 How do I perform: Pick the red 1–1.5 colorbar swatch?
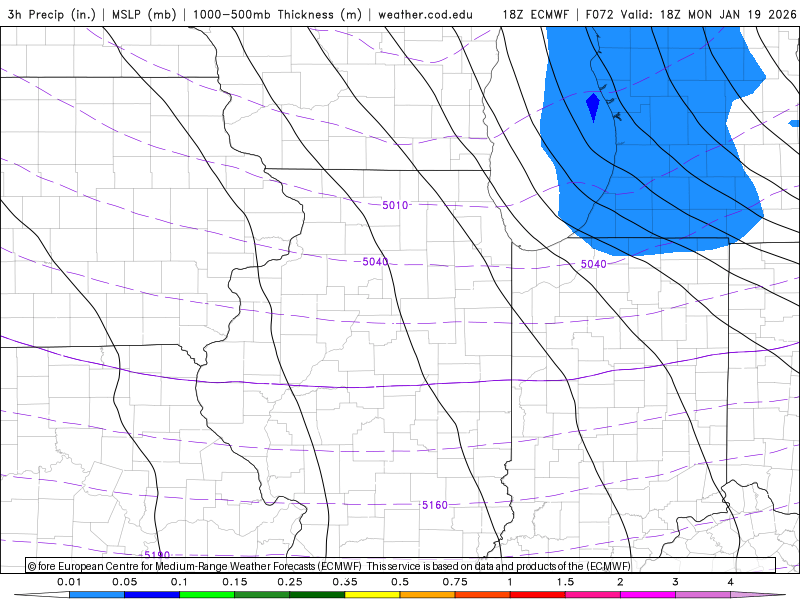tap(538, 595)
